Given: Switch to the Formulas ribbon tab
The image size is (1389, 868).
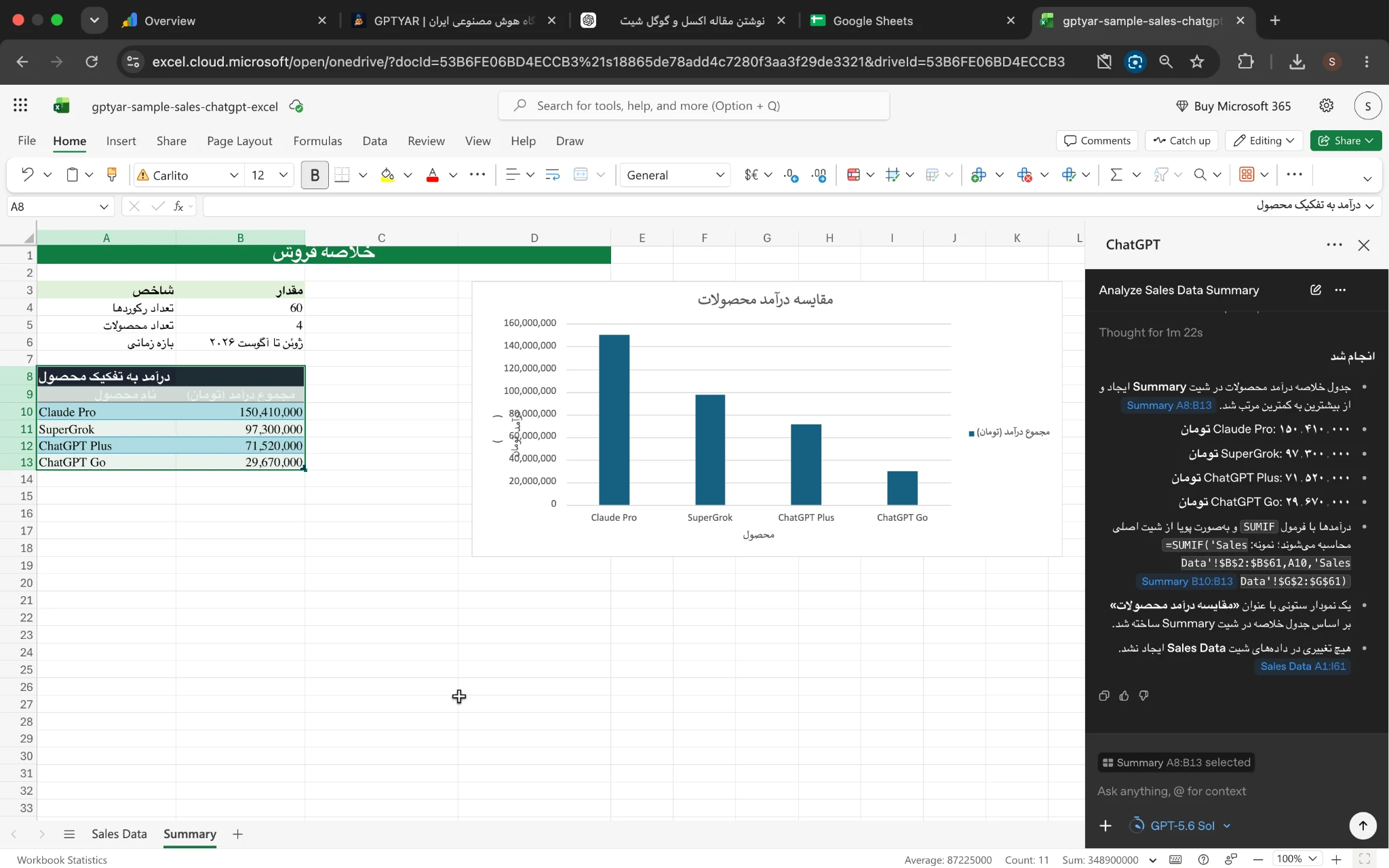Looking at the screenshot, I should coord(317,140).
